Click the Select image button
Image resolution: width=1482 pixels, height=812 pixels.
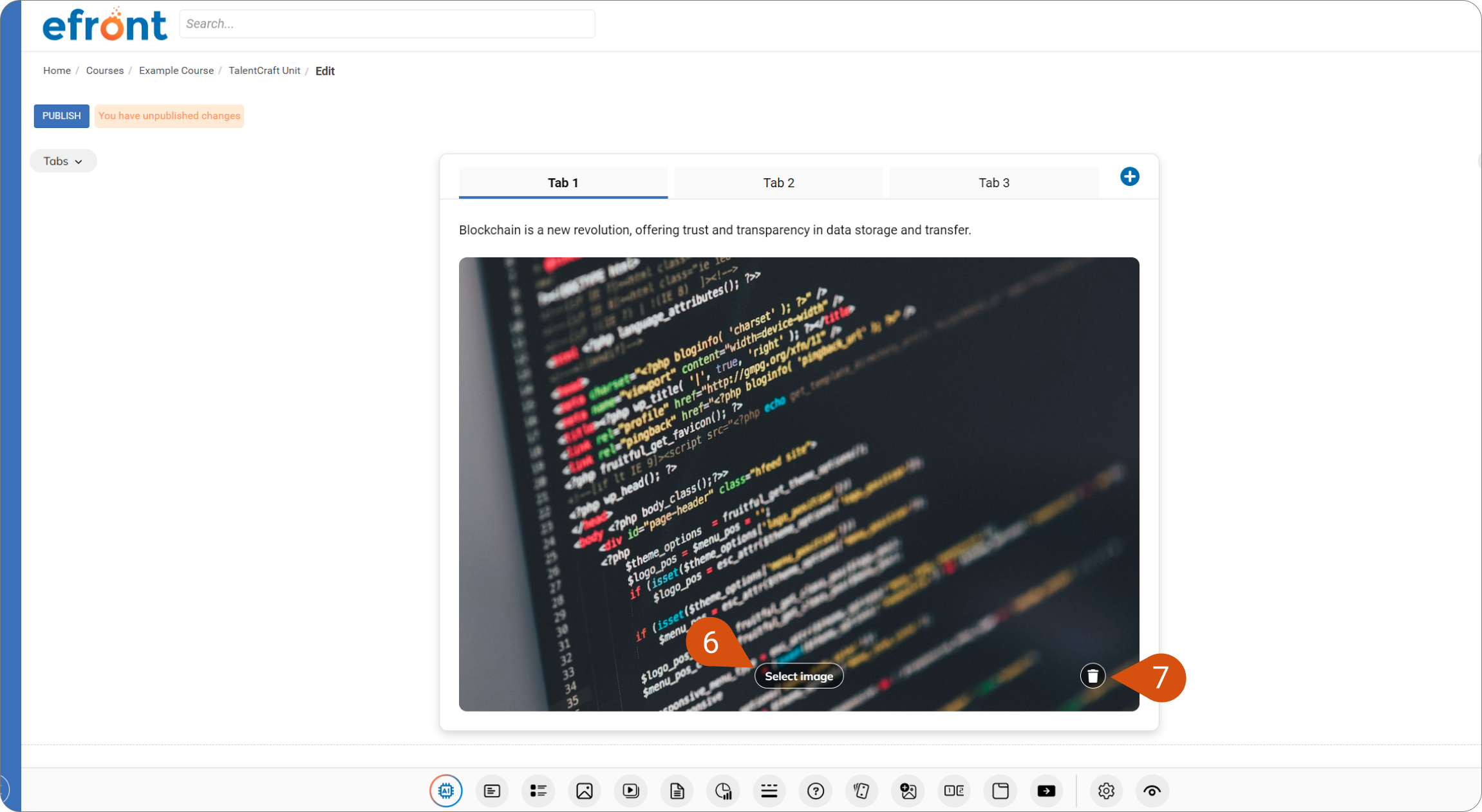point(799,676)
